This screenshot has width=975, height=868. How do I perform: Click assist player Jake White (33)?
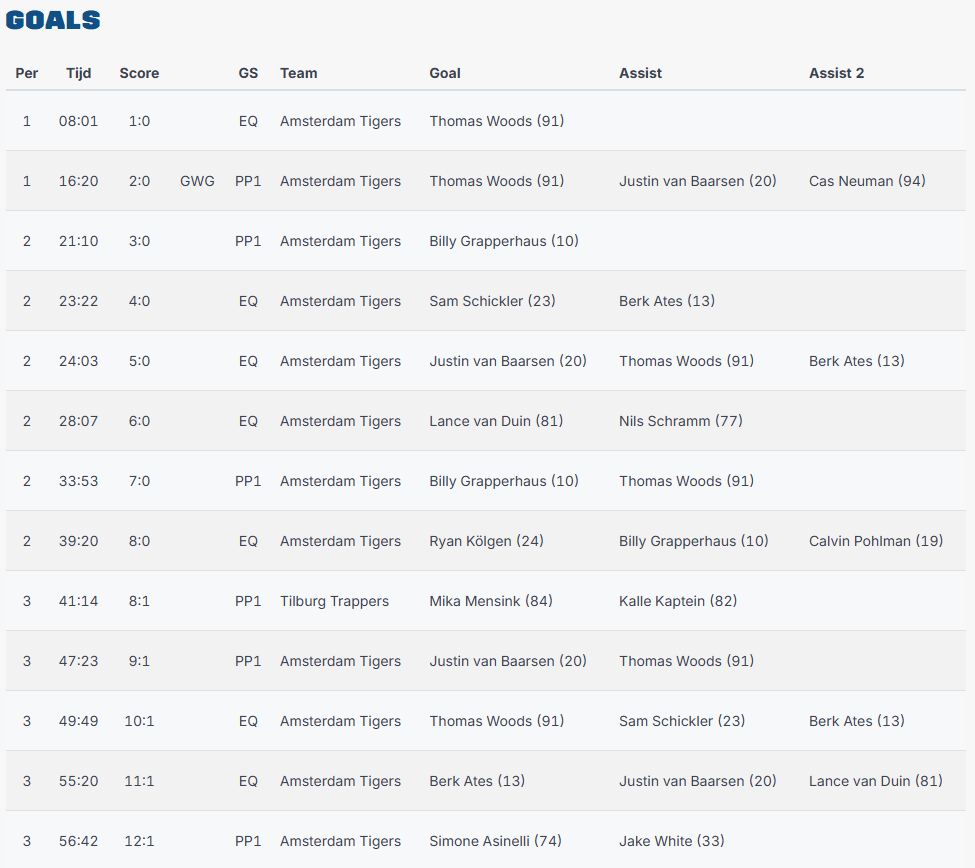click(x=671, y=841)
